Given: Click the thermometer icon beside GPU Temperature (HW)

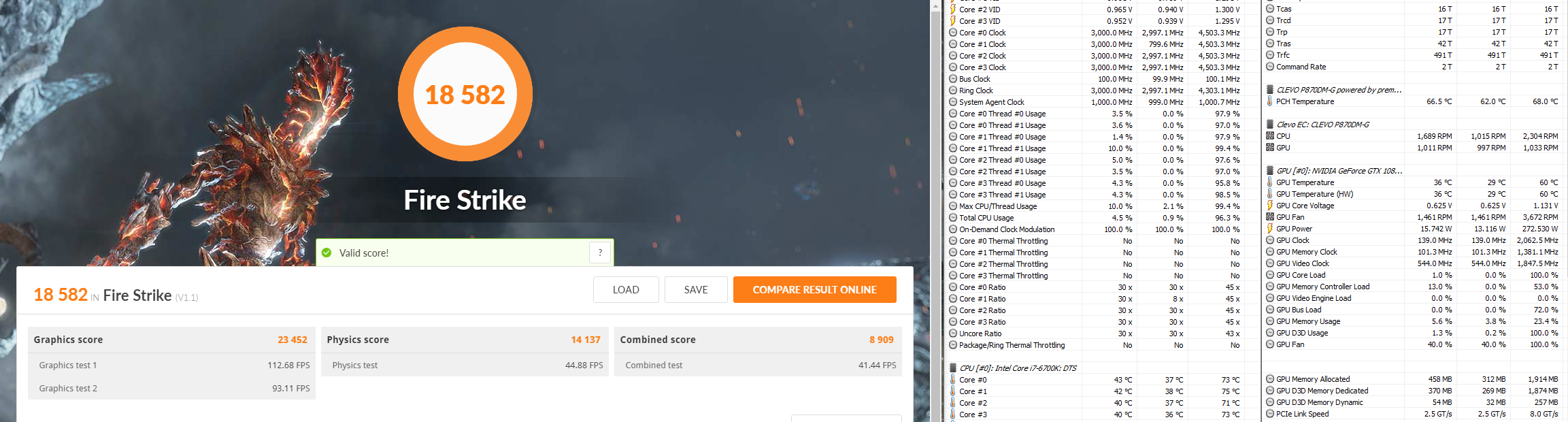Looking at the screenshot, I should click(1270, 194).
